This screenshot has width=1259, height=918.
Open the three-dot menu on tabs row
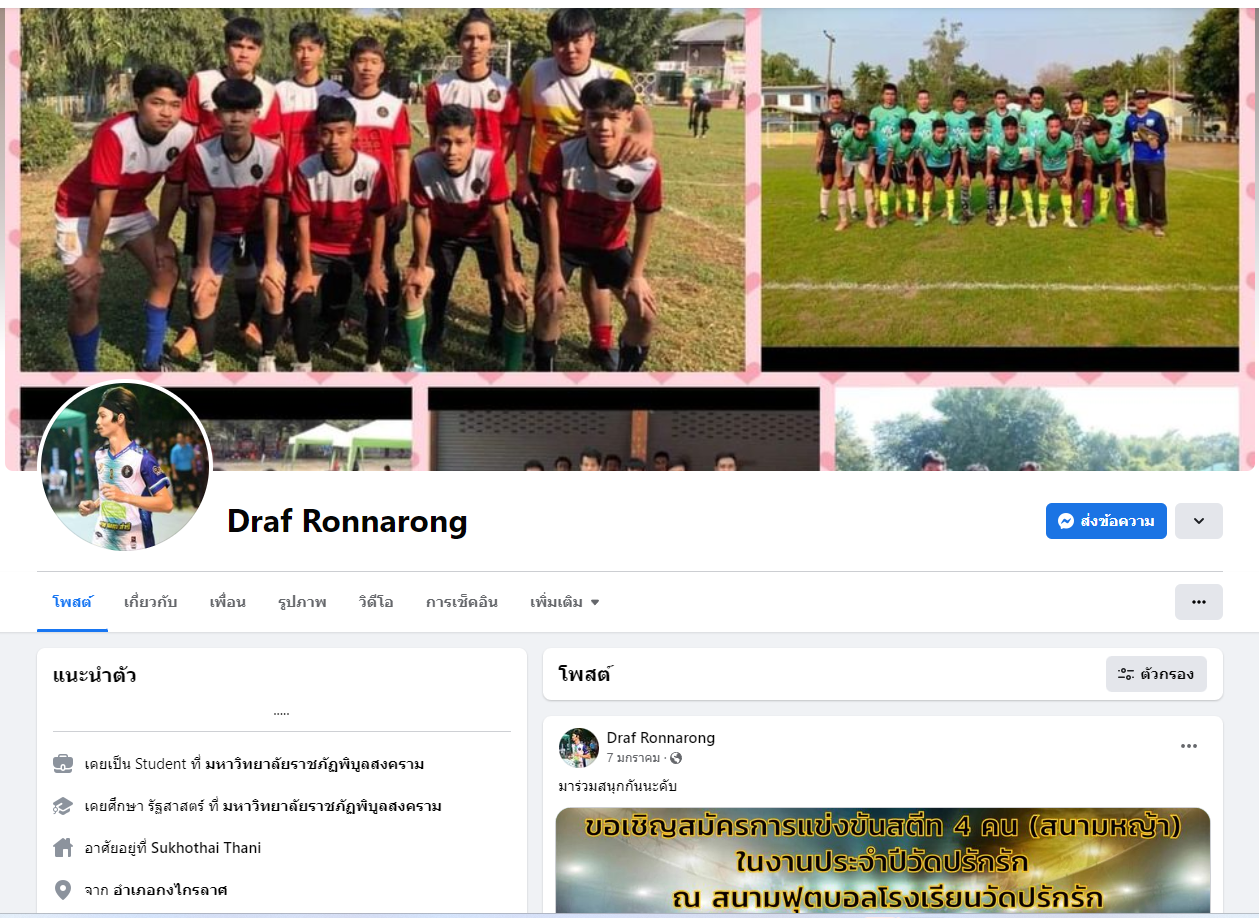click(1199, 602)
